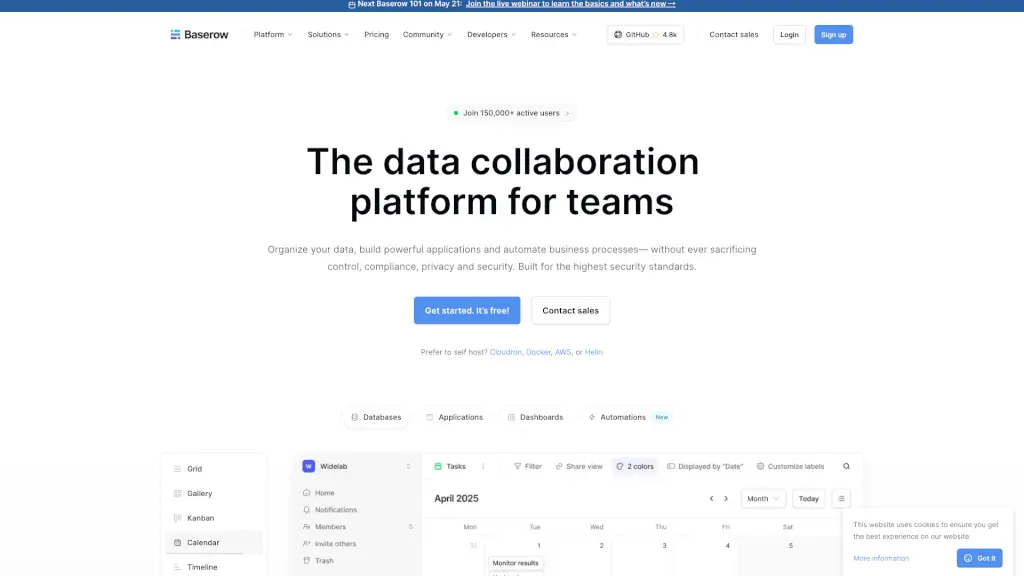Go to next month arrow
This screenshot has width=1024, height=576.
tap(726, 499)
